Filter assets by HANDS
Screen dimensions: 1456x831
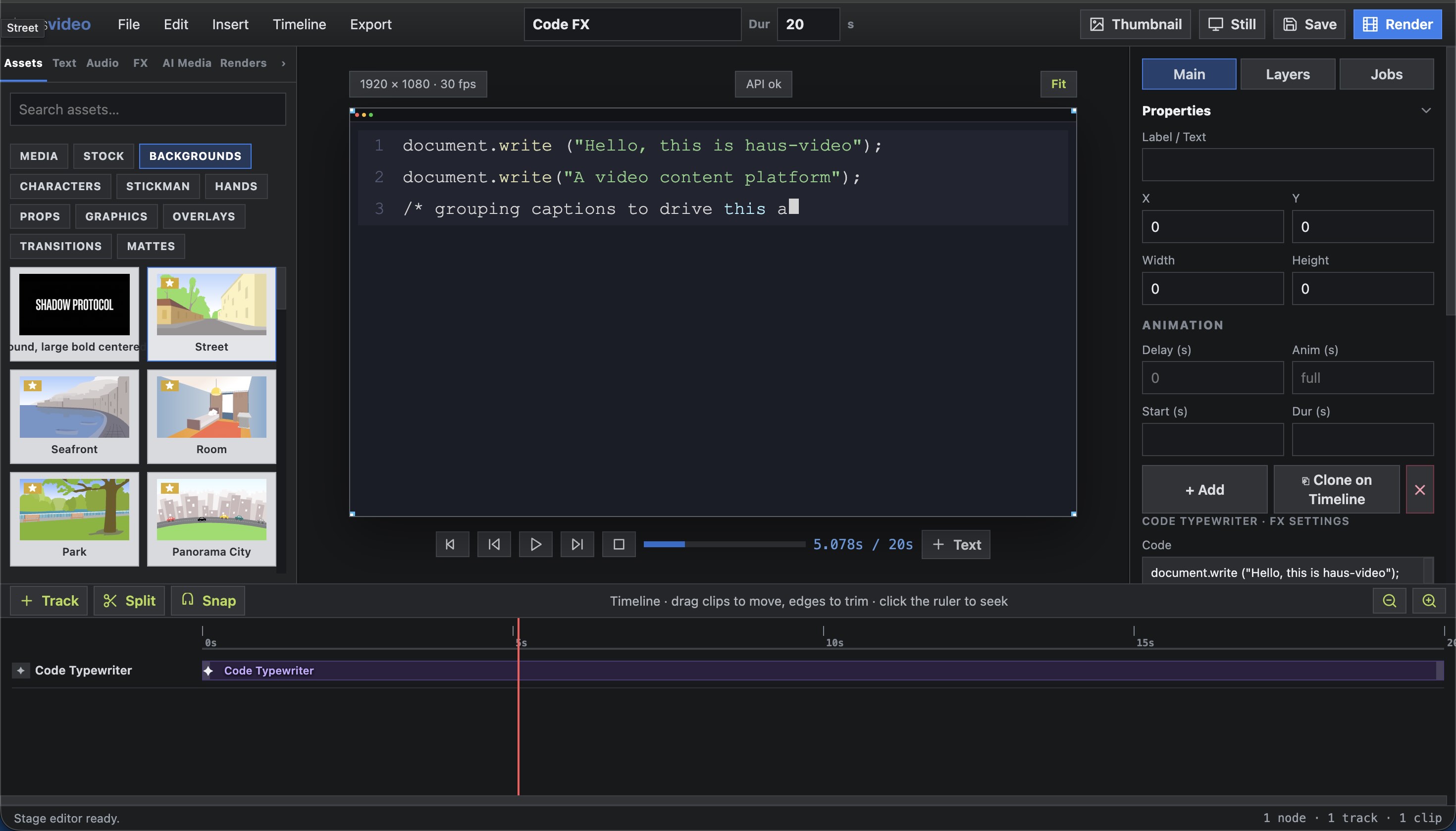click(x=236, y=187)
